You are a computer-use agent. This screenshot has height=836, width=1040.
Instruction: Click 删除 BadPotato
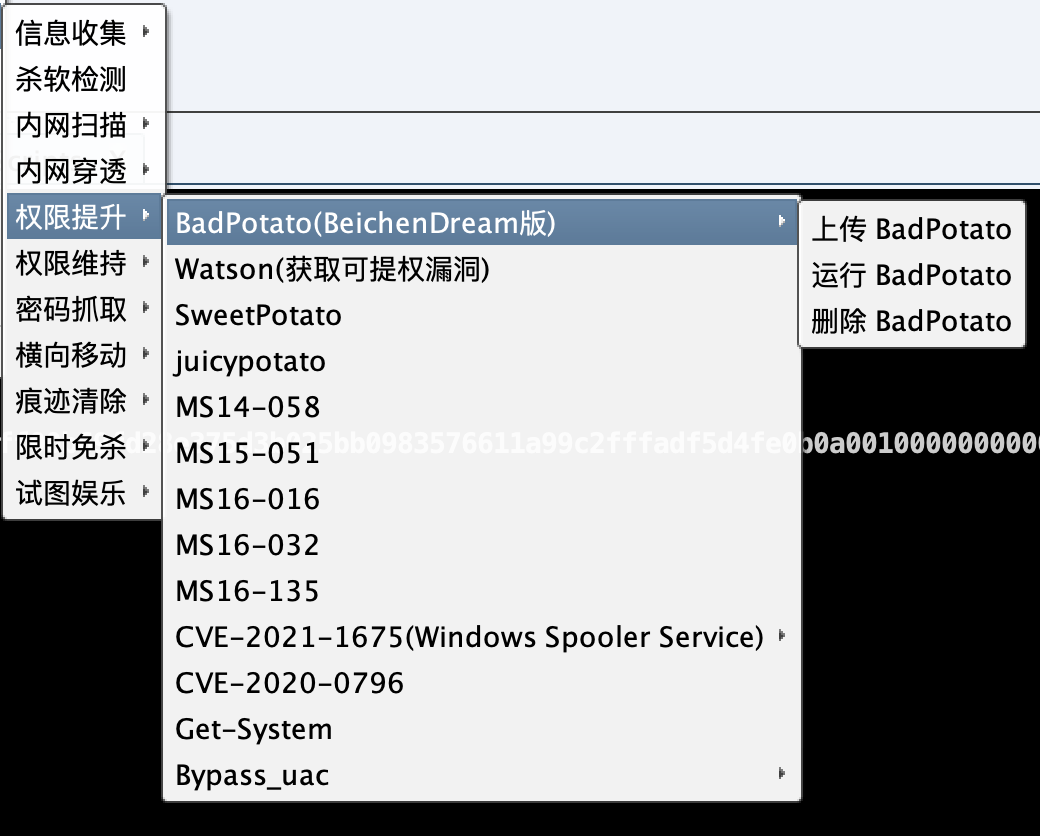coord(912,321)
